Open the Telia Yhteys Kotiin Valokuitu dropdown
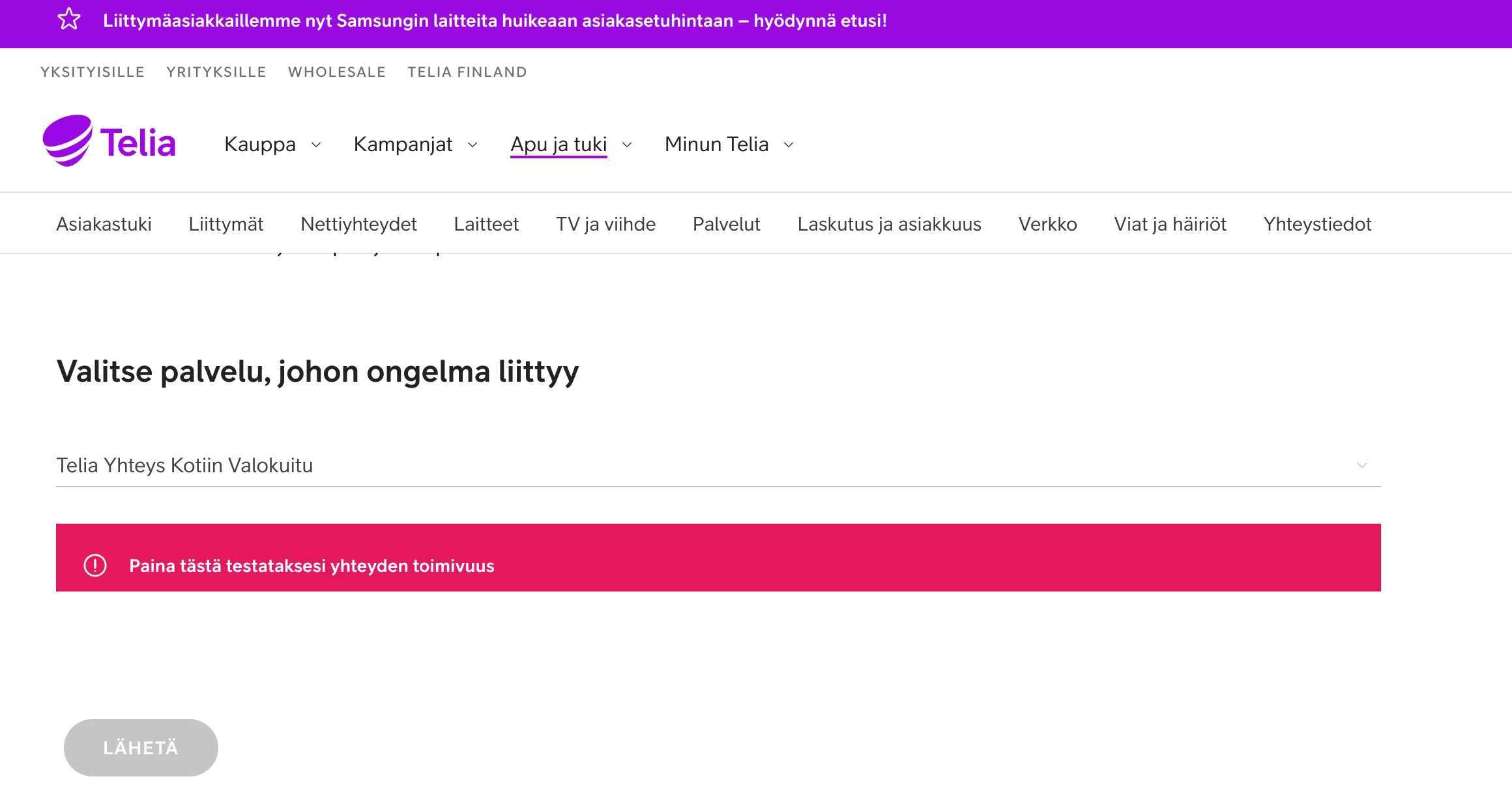The width and height of the screenshot is (1512, 796). pos(718,465)
